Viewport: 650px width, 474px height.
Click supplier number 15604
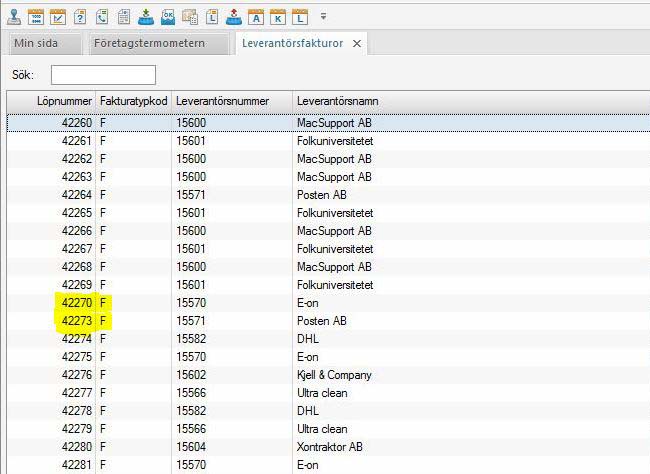(x=191, y=447)
